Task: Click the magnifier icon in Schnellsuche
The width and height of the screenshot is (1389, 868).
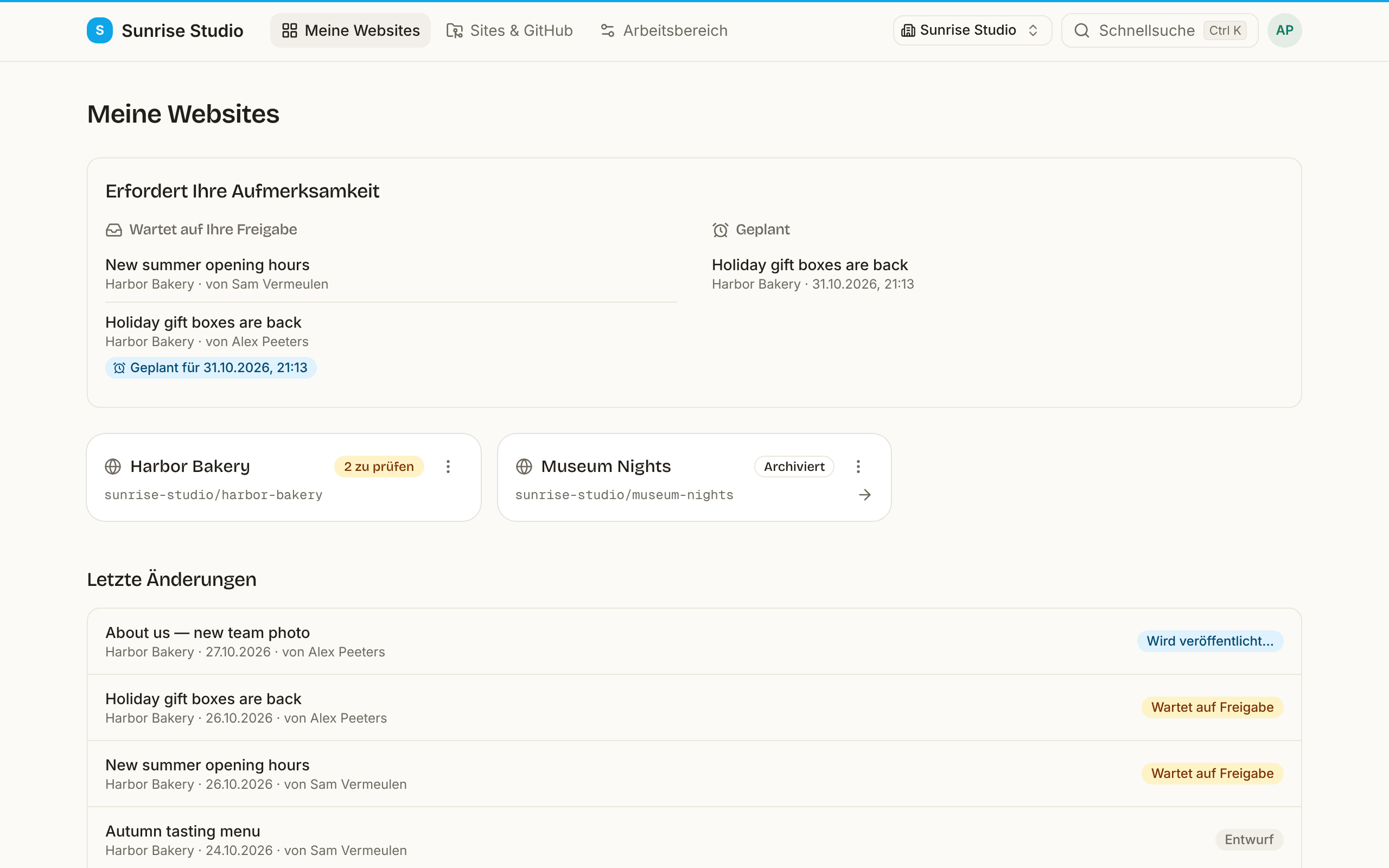Action: (x=1082, y=30)
